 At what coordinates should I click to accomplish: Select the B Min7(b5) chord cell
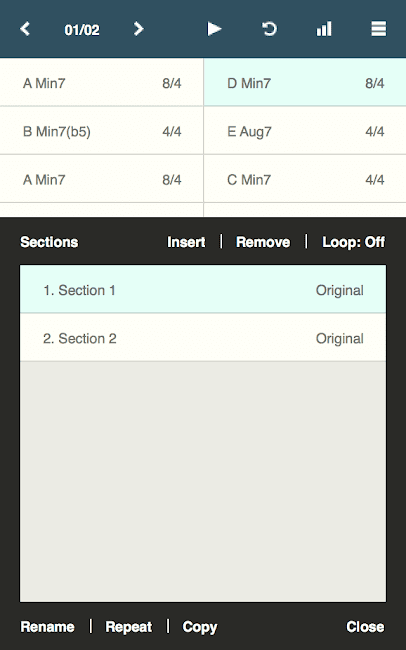point(102,131)
